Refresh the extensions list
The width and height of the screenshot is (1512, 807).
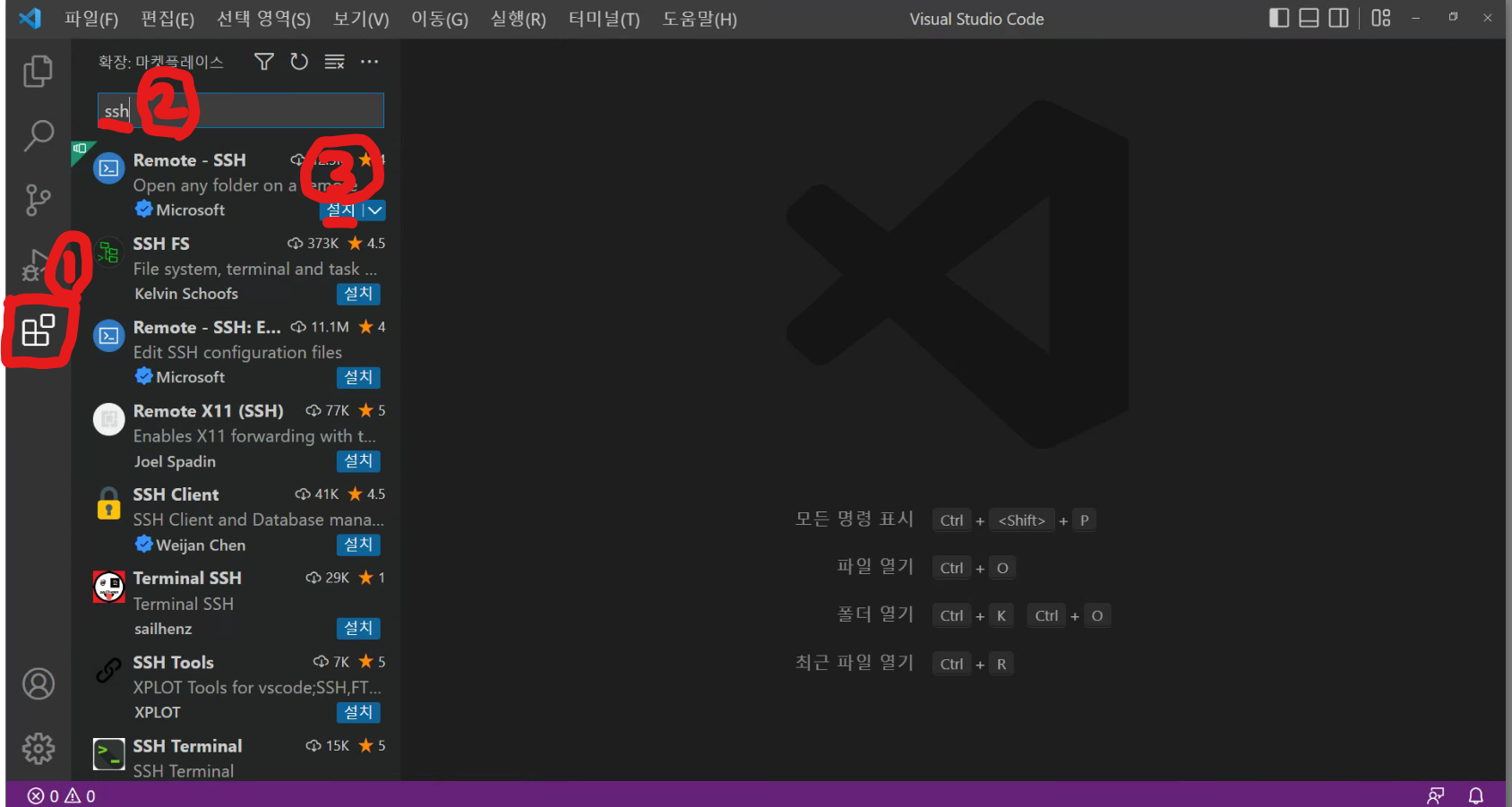coord(299,62)
